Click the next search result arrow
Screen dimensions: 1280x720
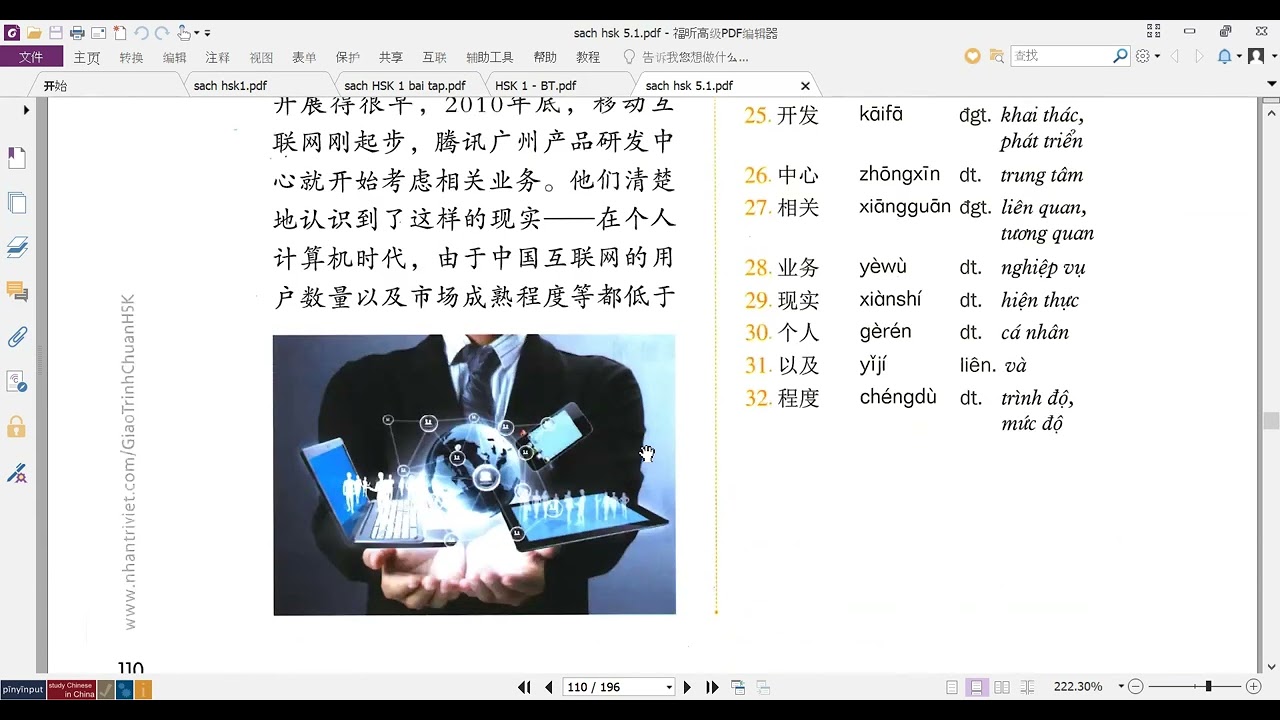(x=1199, y=56)
